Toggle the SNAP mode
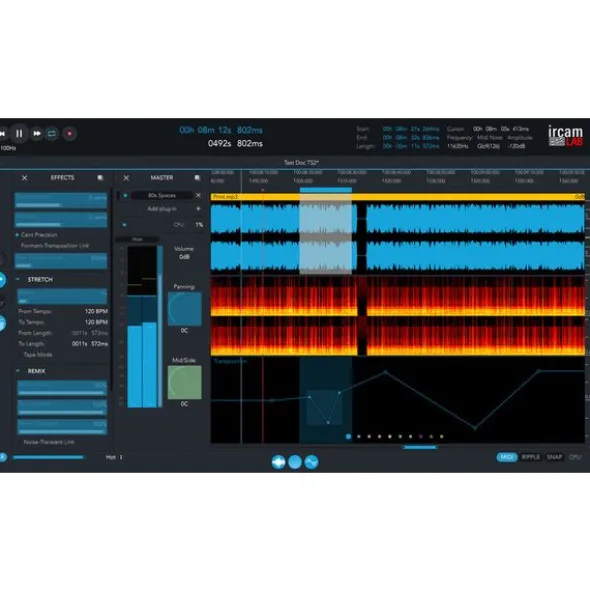This screenshot has height=591, width=590. [554, 457]
